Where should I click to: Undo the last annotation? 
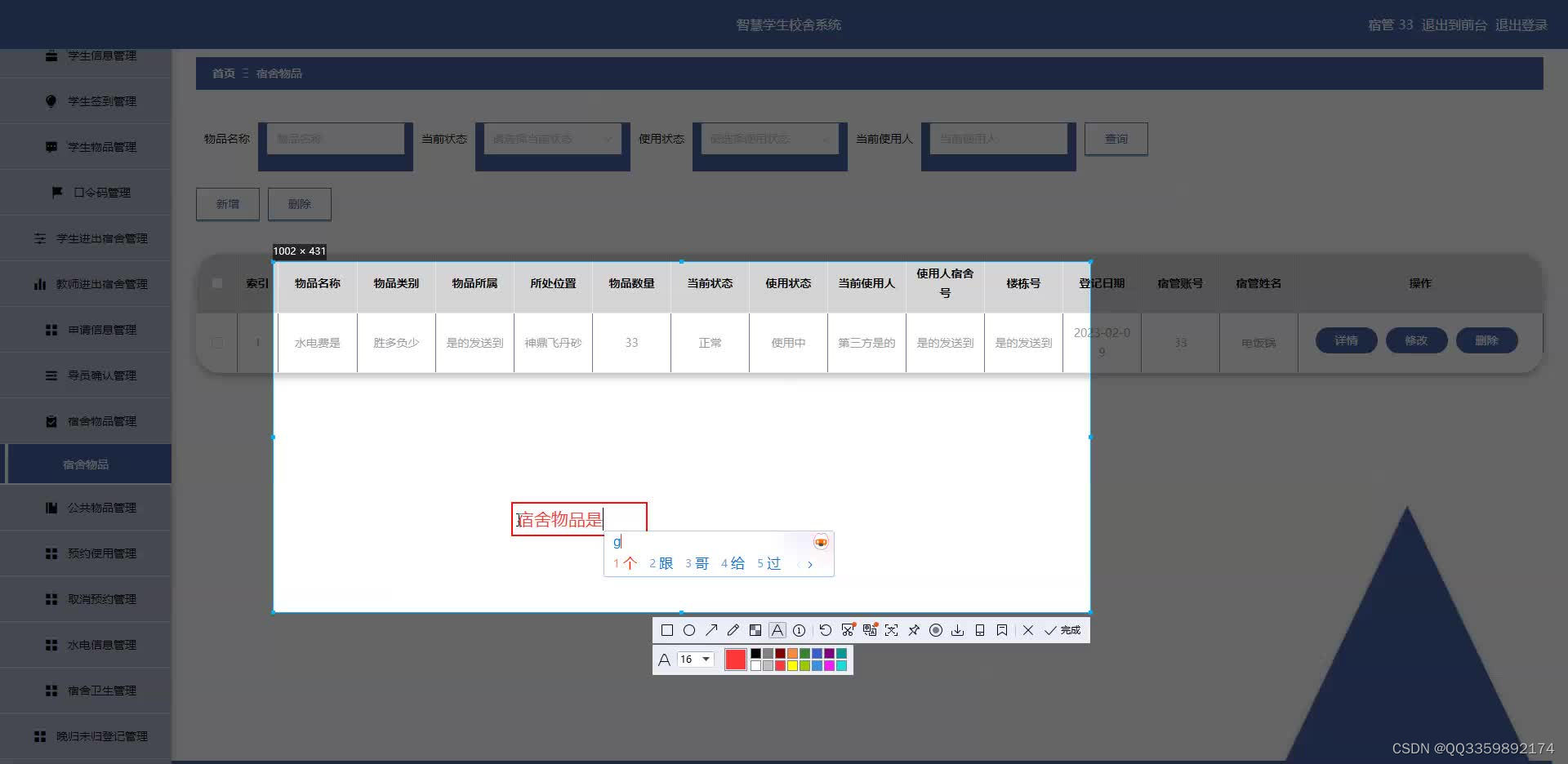tap(826, 630)
